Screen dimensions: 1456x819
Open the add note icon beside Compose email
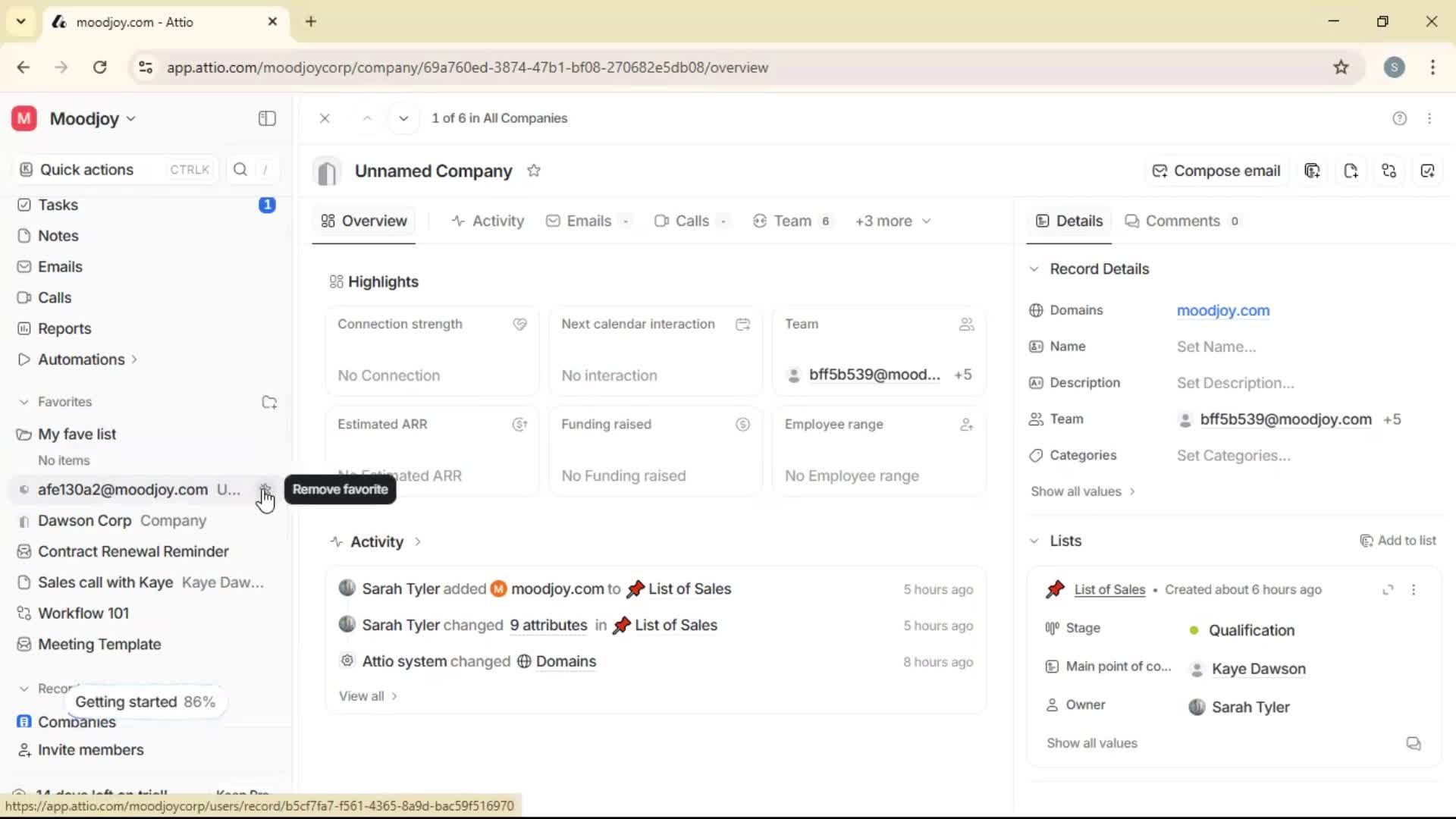(x=1352, y=171)
